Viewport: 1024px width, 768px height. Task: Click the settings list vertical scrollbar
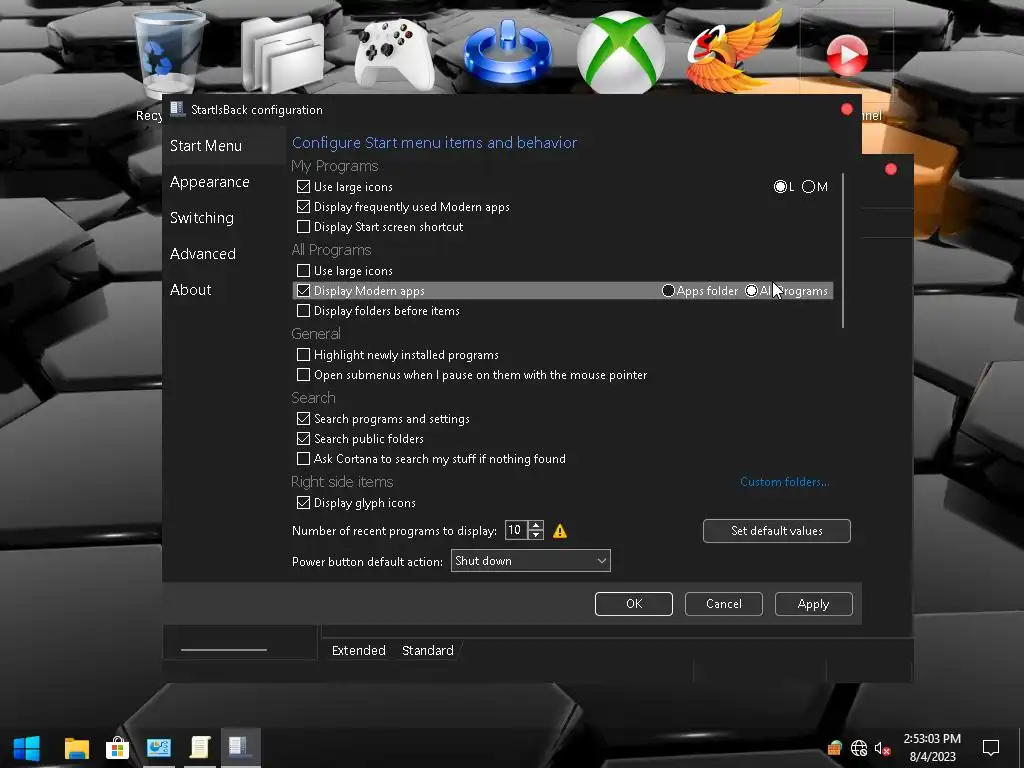coord(843,251)
